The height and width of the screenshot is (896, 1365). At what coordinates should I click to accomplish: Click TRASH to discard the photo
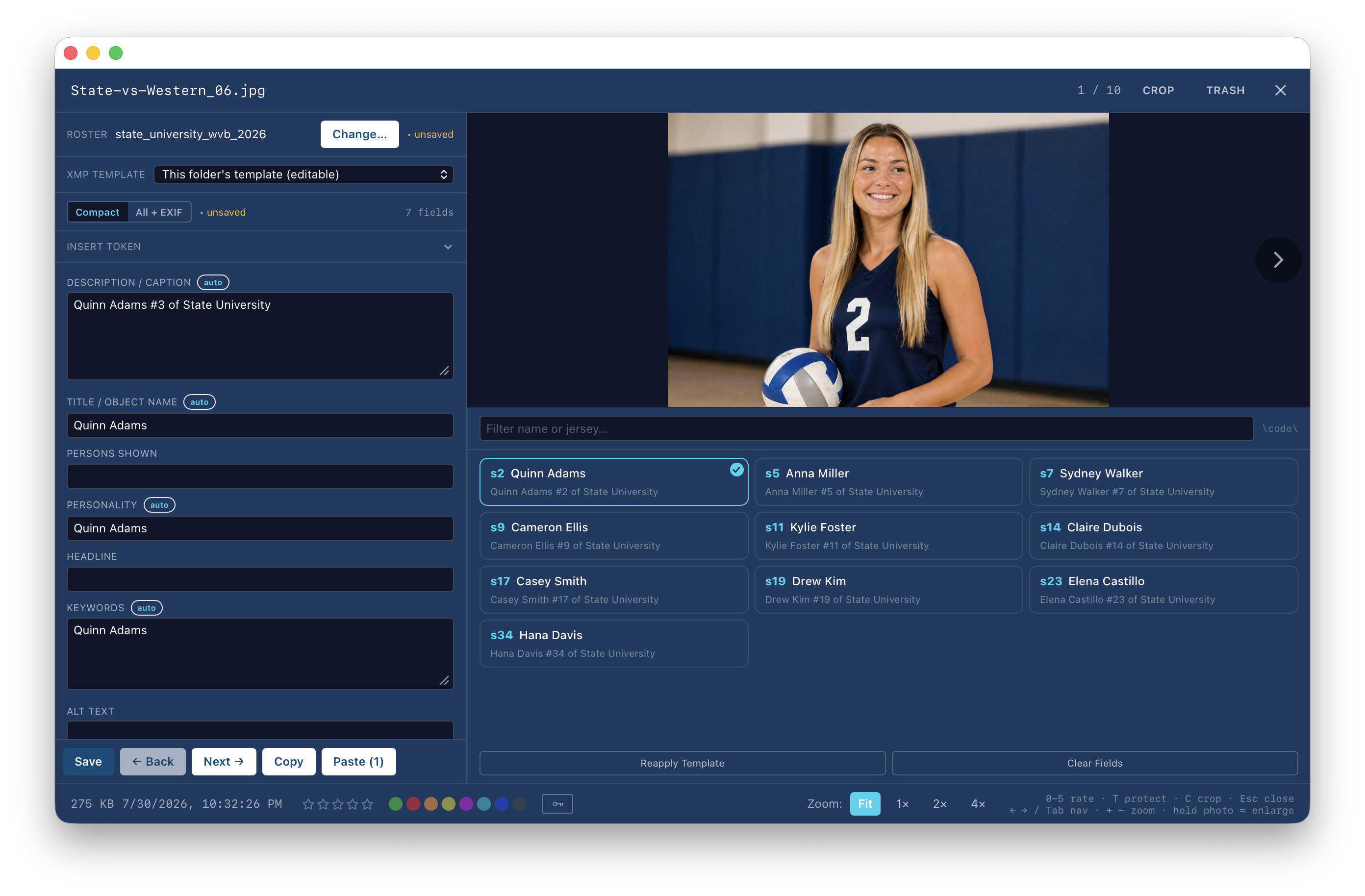coord(1225,90)
